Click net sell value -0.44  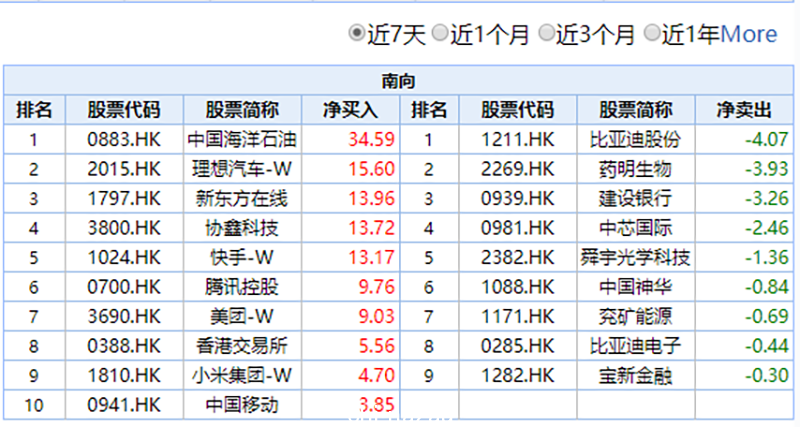766,346
